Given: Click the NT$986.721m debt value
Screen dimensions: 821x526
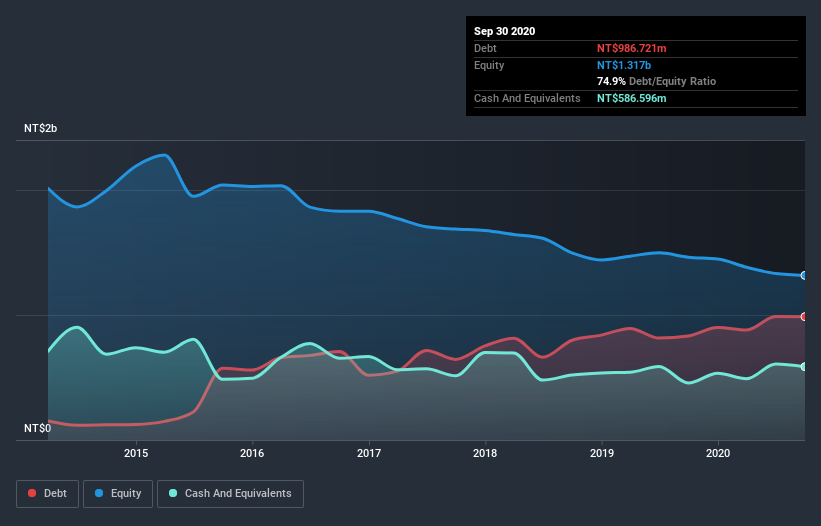Looking at the screenshot, I should tap(631, 48).
